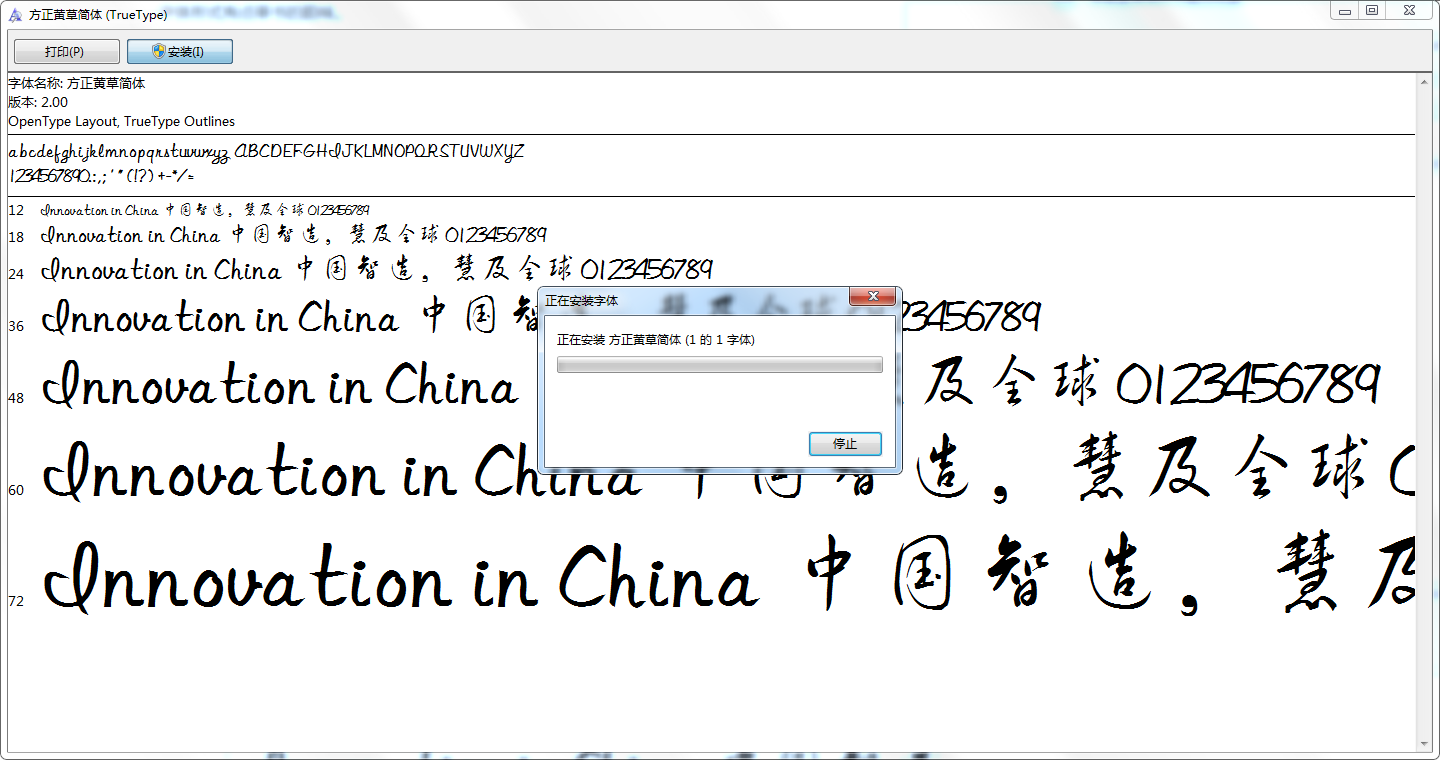The image size is (1440, 760).
Task: Click the OpenType Layout, TrueType Outlines line
Action: 120,121
